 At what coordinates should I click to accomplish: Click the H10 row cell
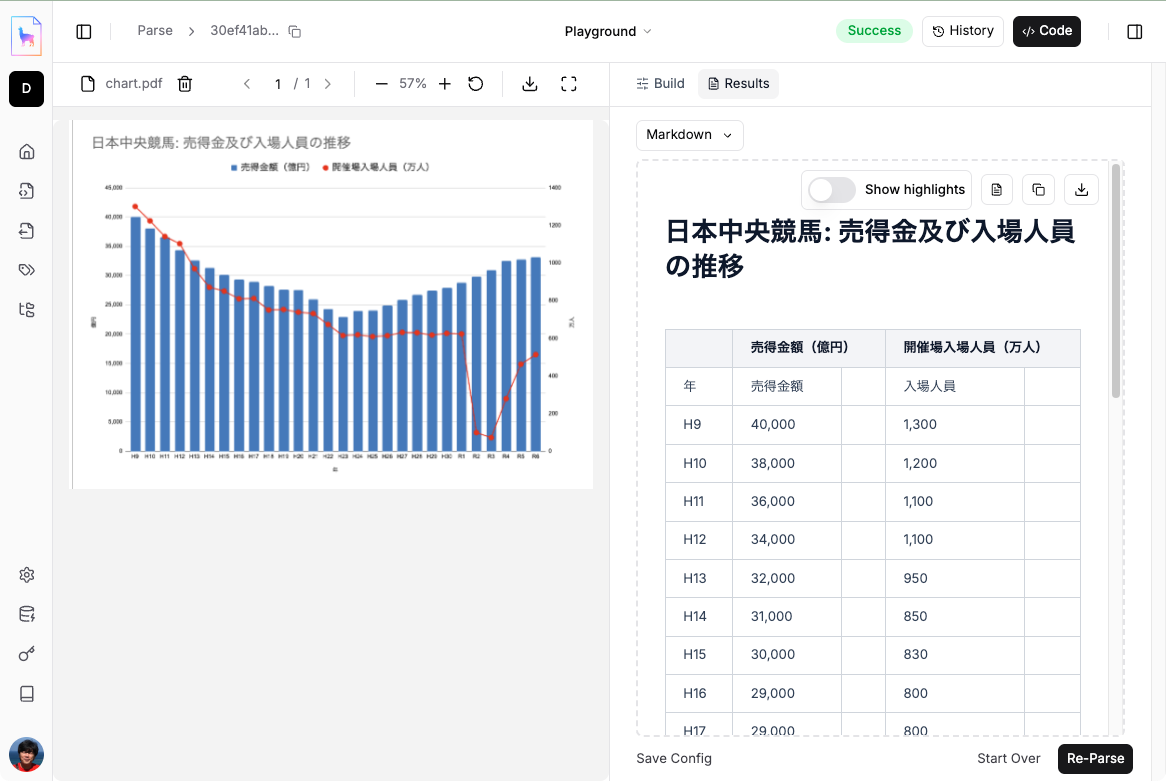click(x=699, y=463)
